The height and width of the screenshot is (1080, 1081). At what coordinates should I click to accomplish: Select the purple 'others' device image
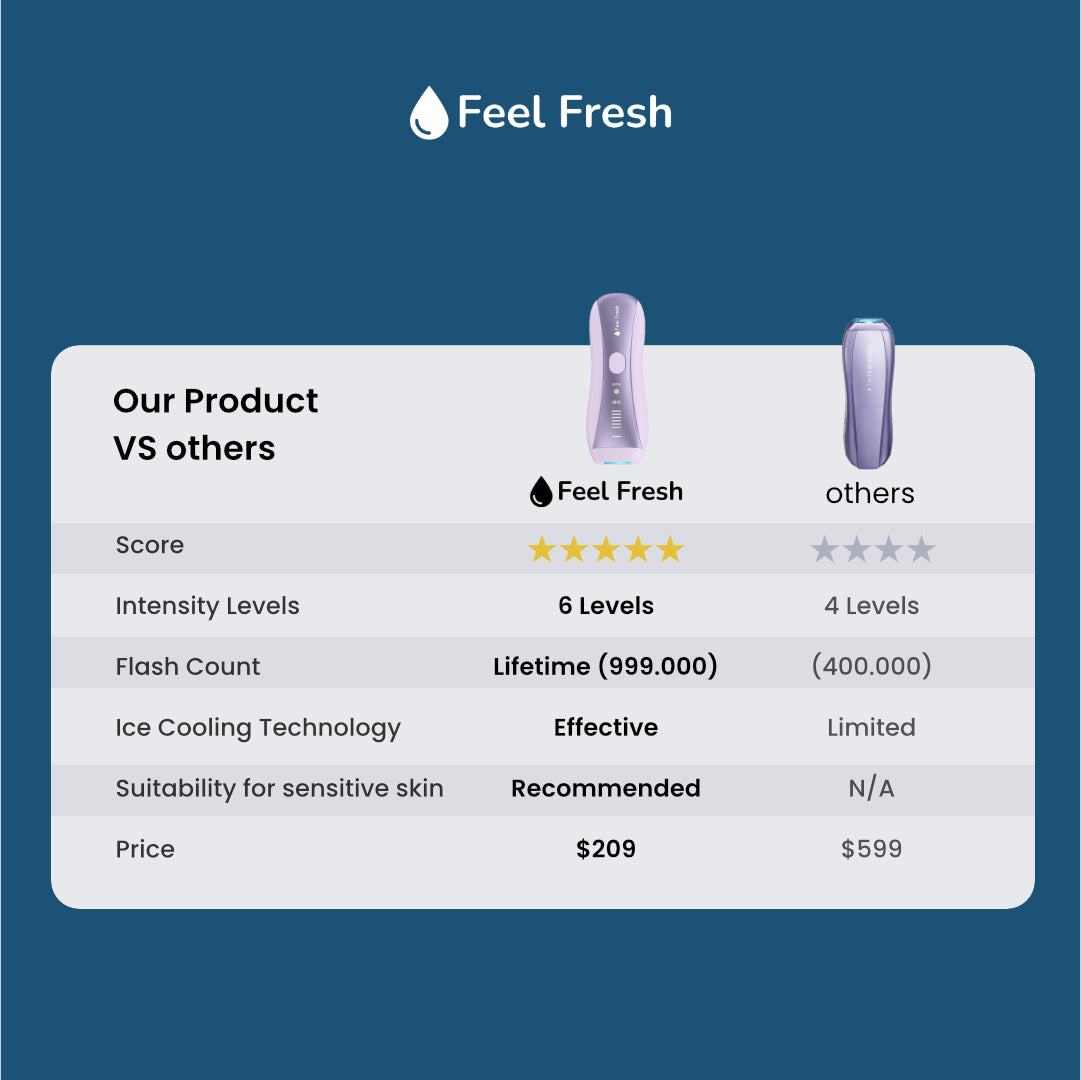pos(867,393)
